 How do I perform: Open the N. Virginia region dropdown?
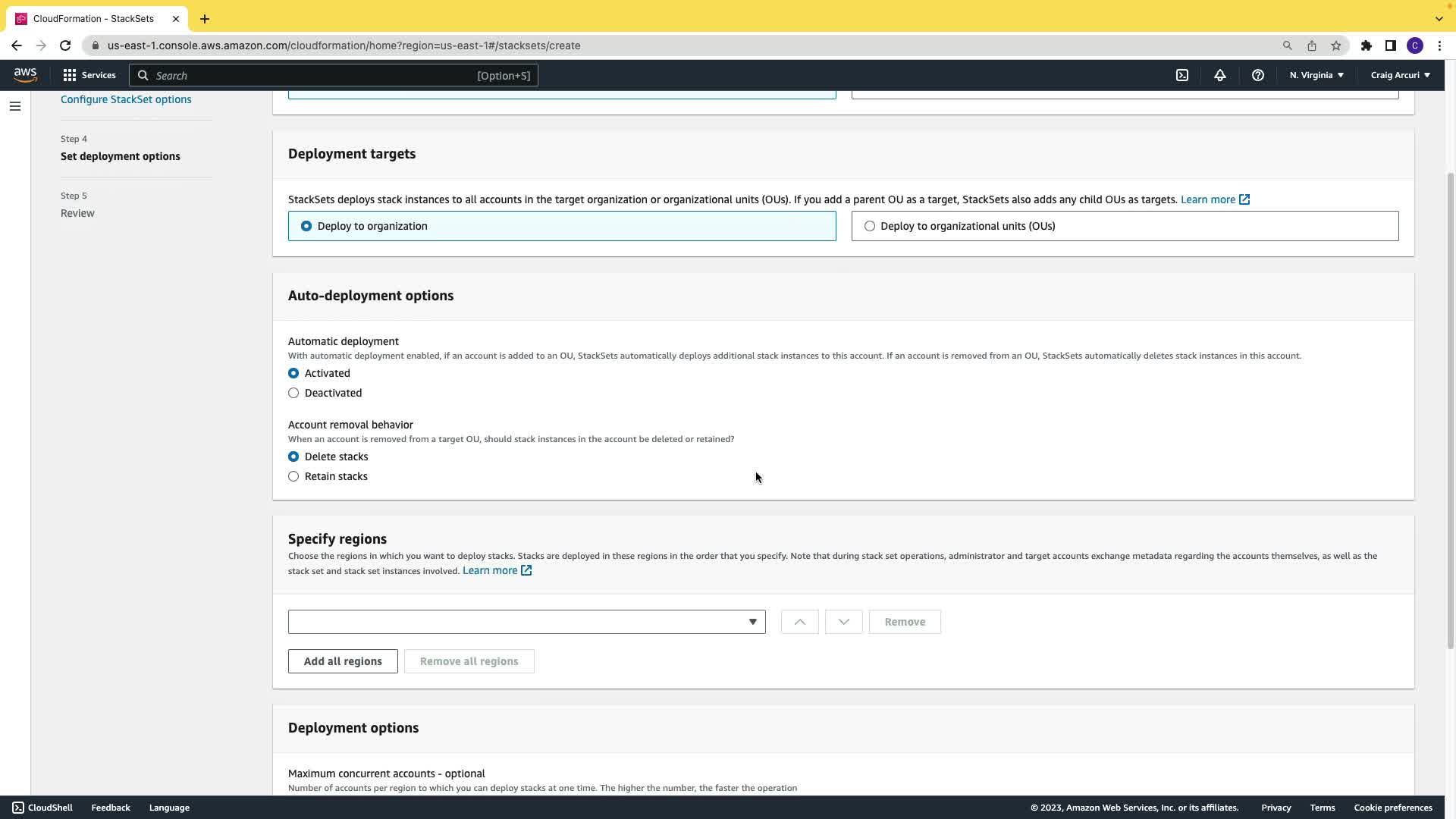(x=1316, y=75)
